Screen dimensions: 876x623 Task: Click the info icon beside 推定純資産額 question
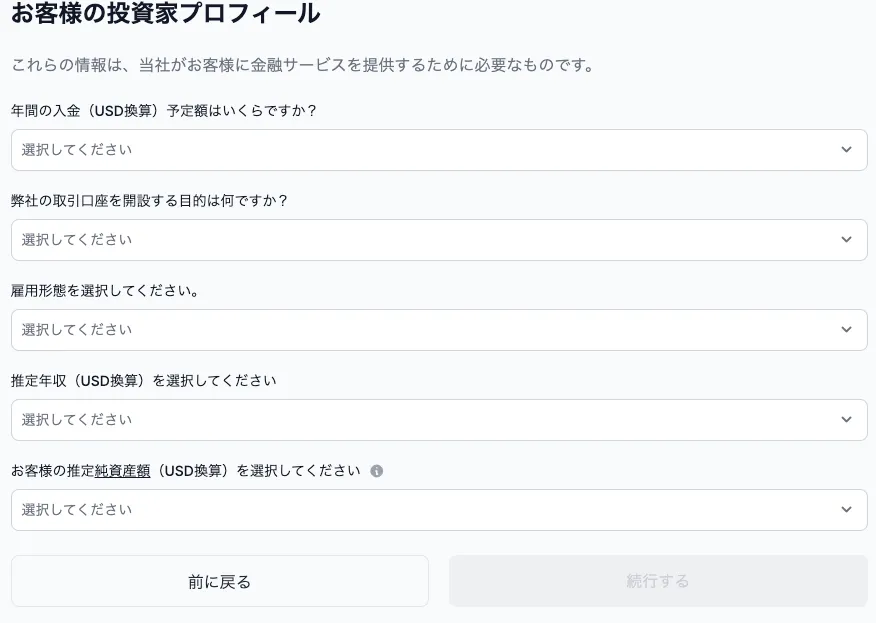point(375,470)
